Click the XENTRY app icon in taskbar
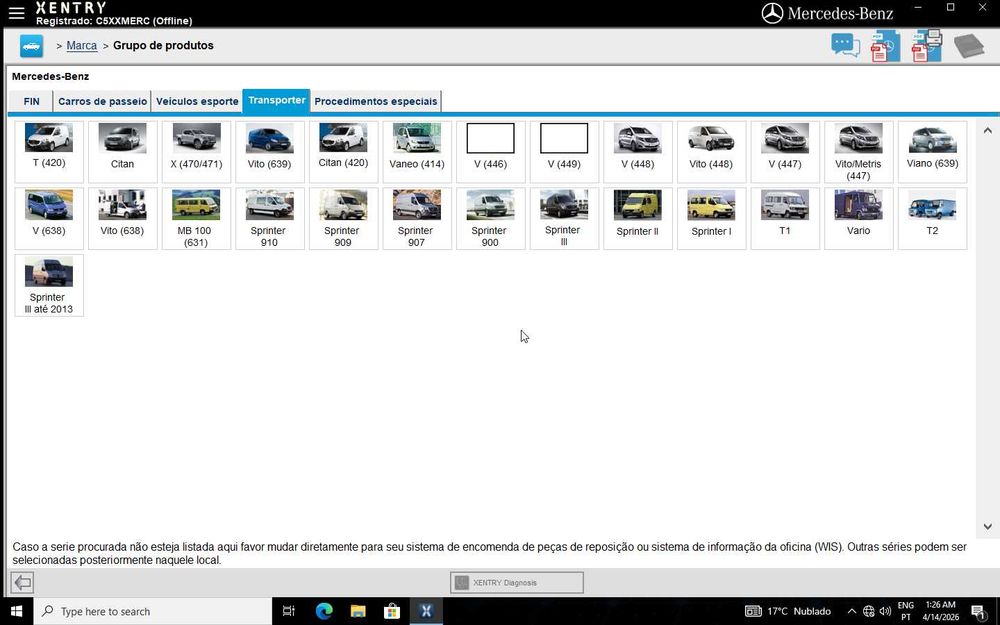1000x625 pixels. pyautogui.click(x=426, y=611)
